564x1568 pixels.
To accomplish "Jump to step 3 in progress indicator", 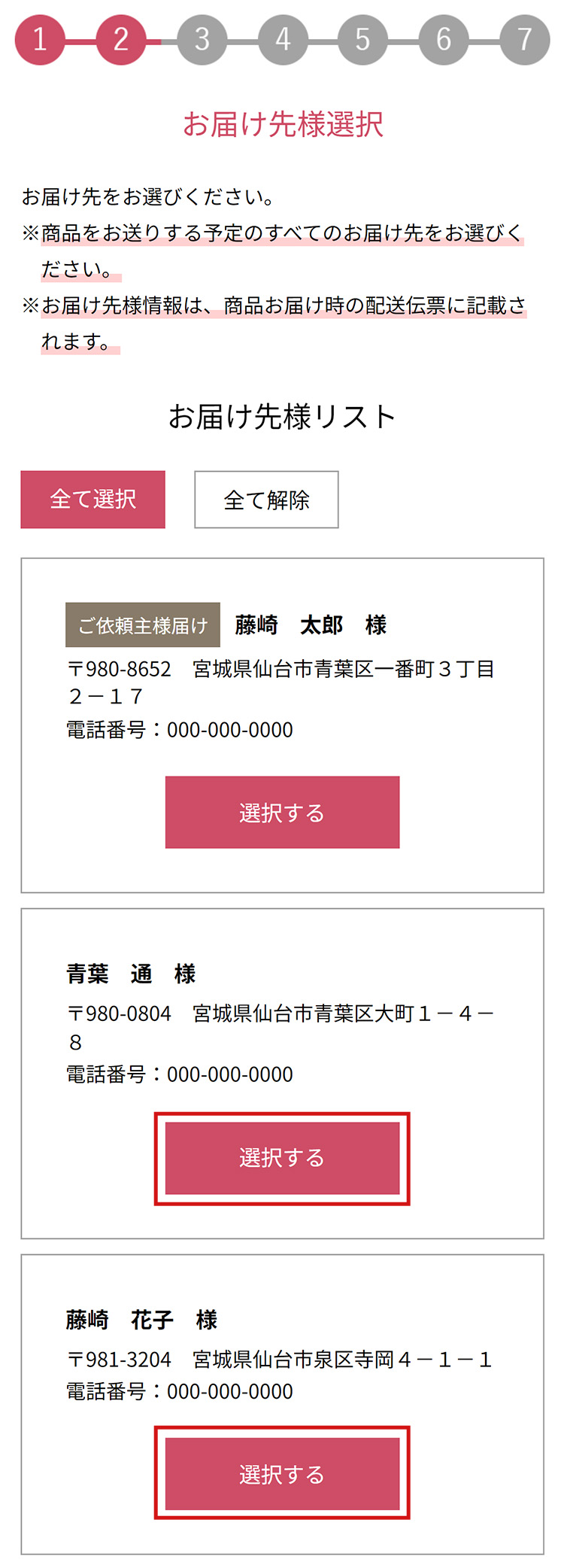I will click(x=202, y=40).
